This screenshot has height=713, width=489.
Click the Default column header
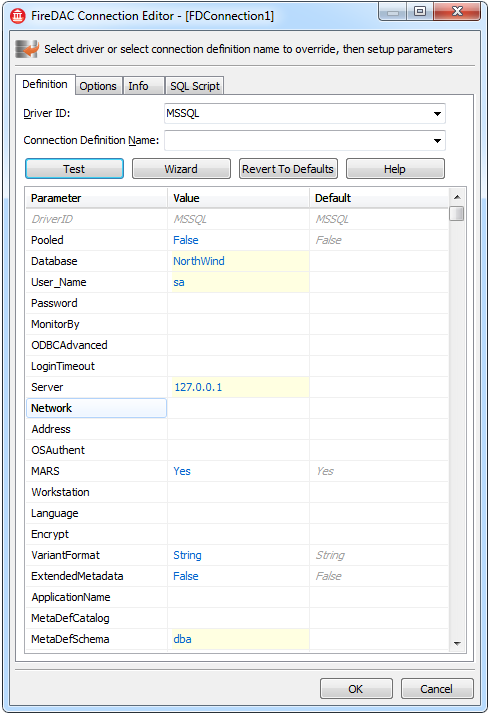pos(379,198)
